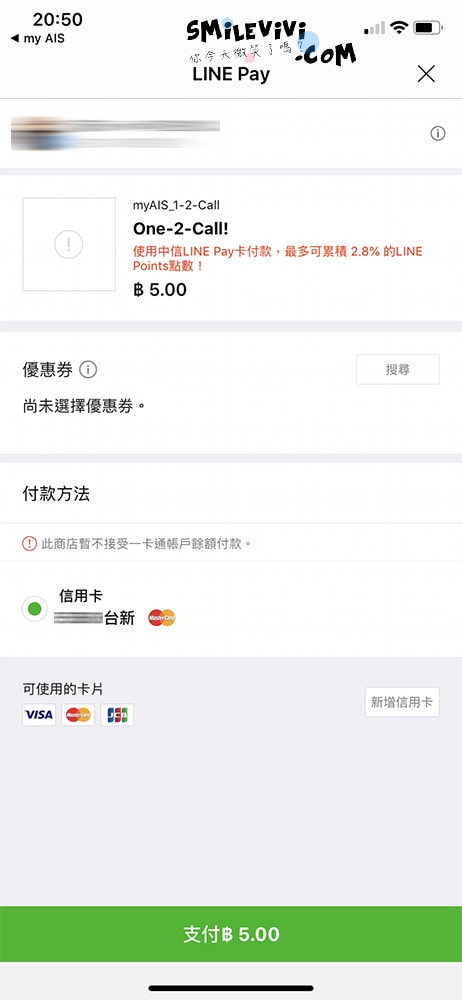Tap the info icon beside blurred account
This screenshot has height=1000, width=462.
438,133
